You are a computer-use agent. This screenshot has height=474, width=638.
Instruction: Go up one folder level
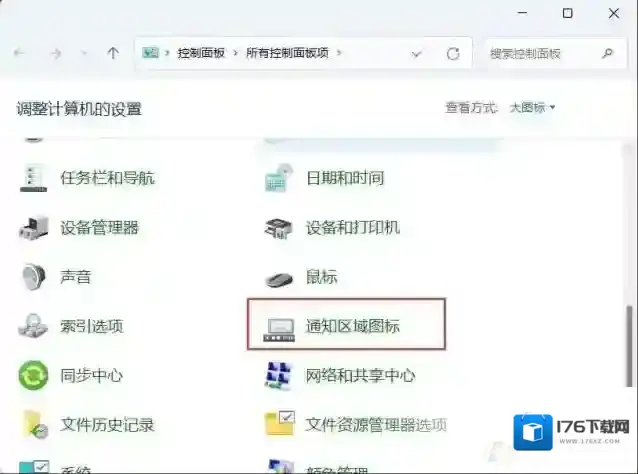[113, 53]
